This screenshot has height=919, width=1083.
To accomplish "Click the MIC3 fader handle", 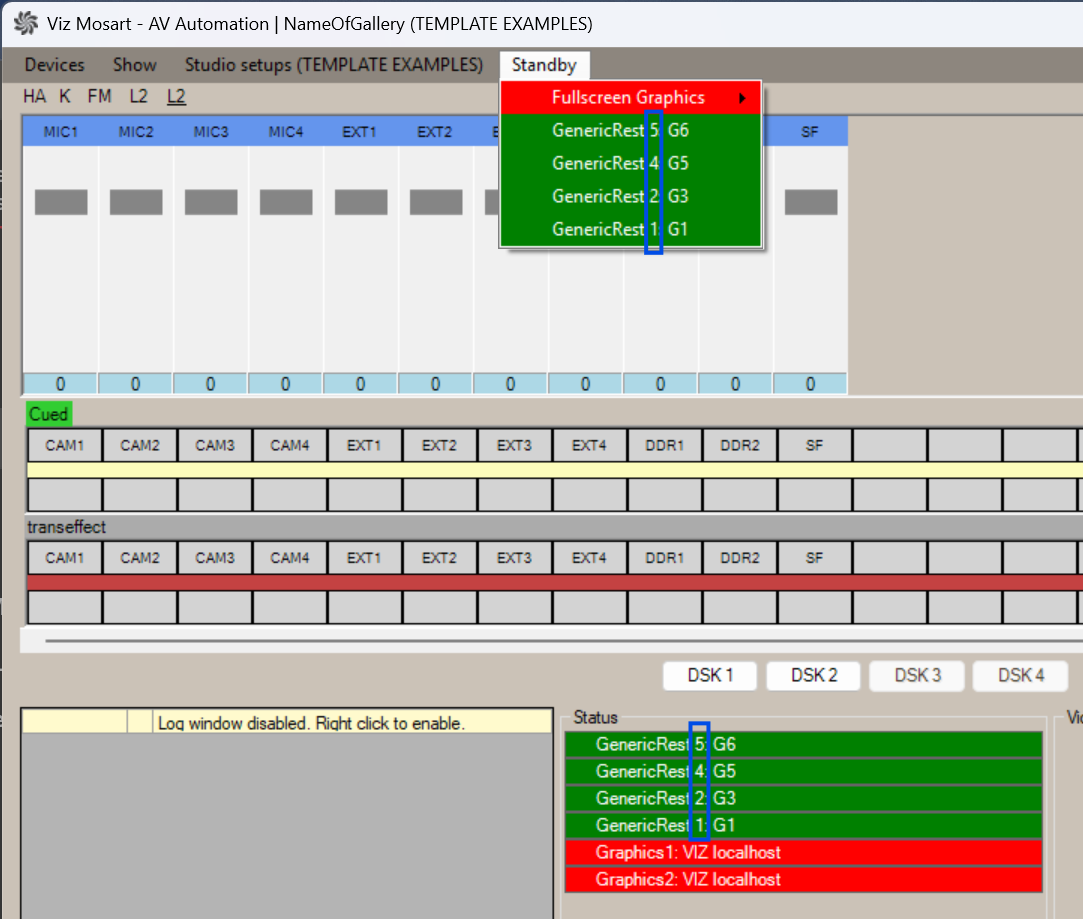I will pyautogui.click(x=211, y=202).
